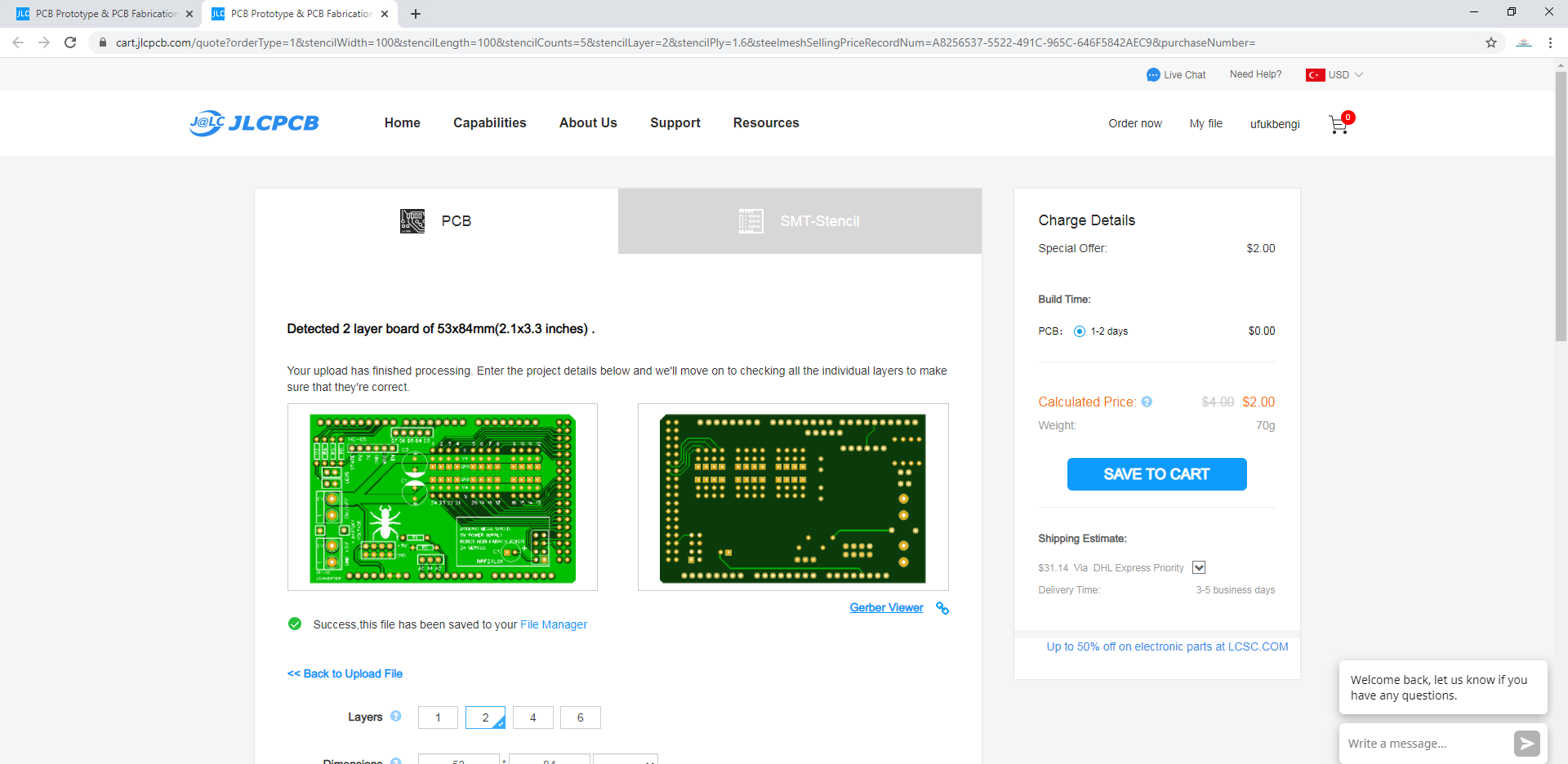1568x764 pixels.
Task: Open the Chrome three-dot menu
Action: point(1550,42)
